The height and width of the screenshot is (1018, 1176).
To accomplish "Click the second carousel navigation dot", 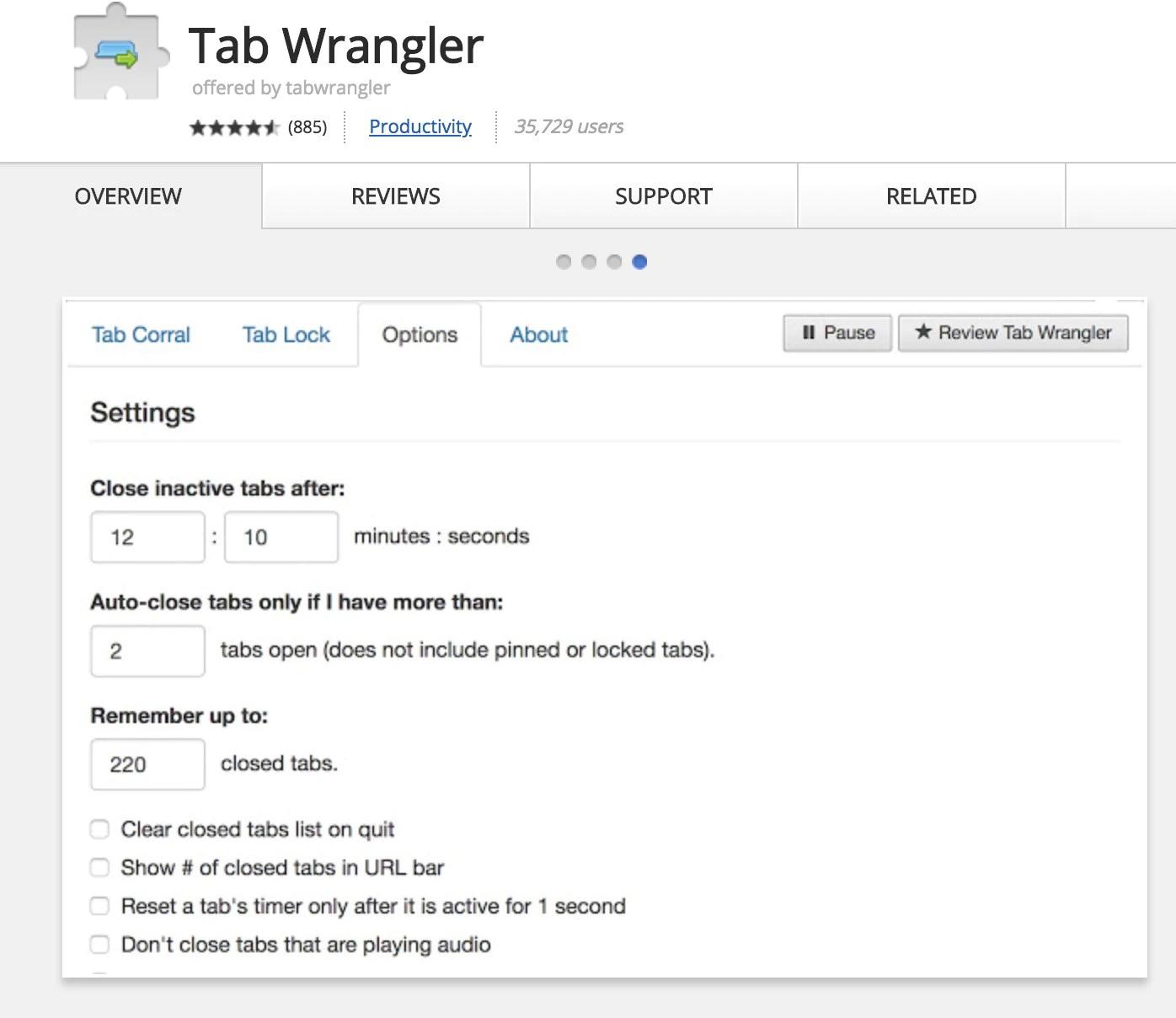I will click(x=589, y=262).
